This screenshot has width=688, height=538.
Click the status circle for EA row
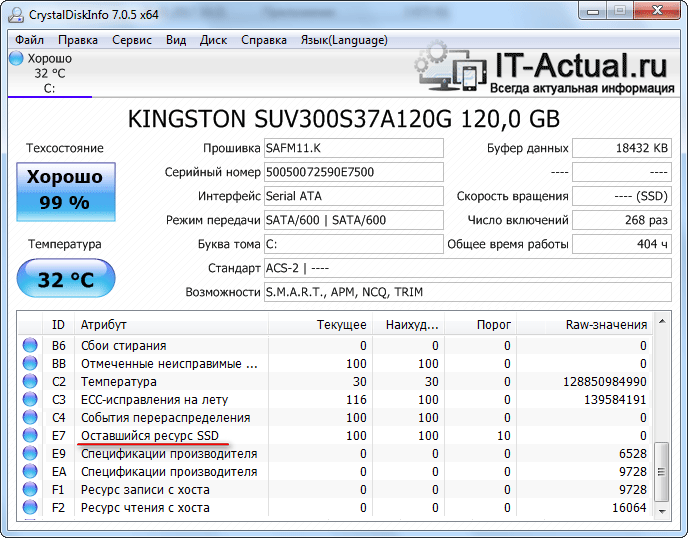(30, 471)
